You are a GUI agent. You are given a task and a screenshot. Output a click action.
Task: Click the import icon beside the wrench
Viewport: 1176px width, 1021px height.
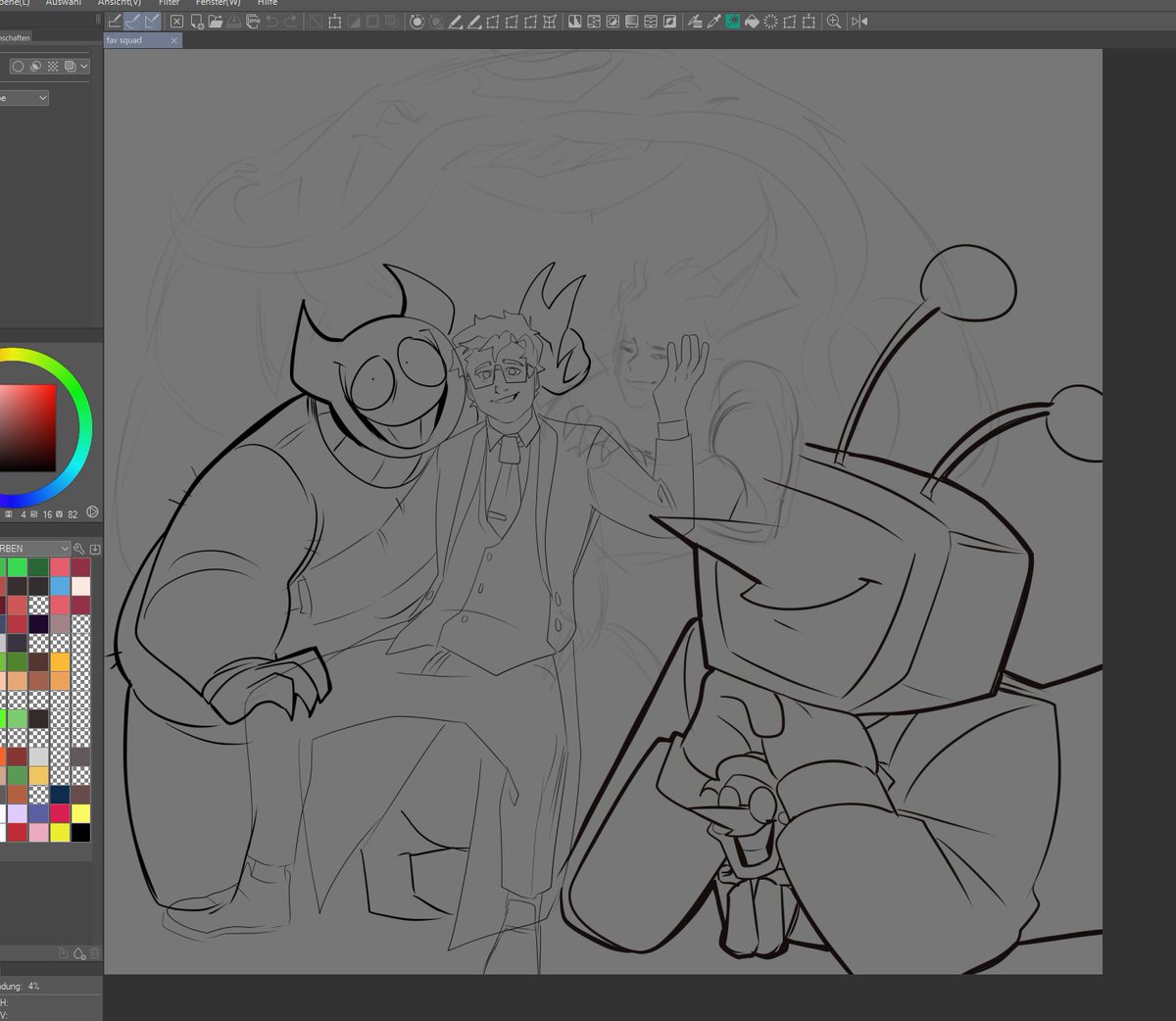click(94, 548)
